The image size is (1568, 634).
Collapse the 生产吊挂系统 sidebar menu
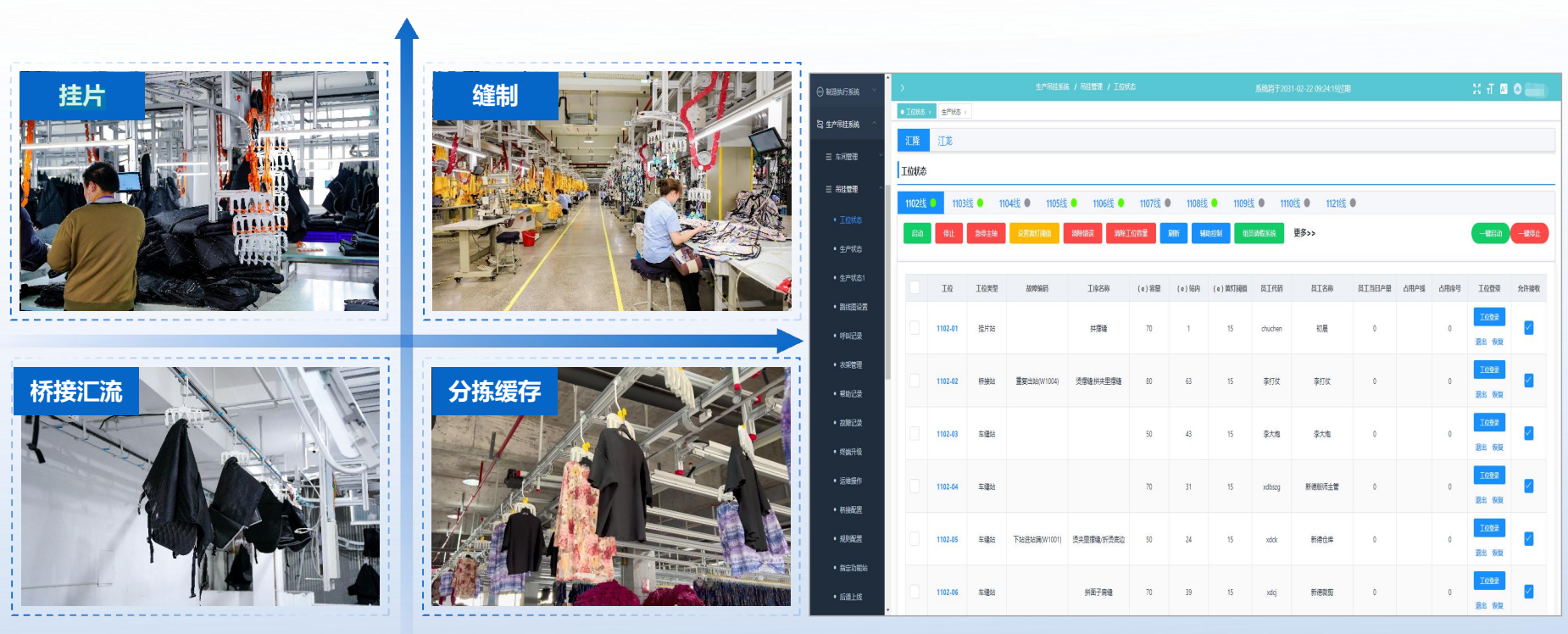coord(874,124)
